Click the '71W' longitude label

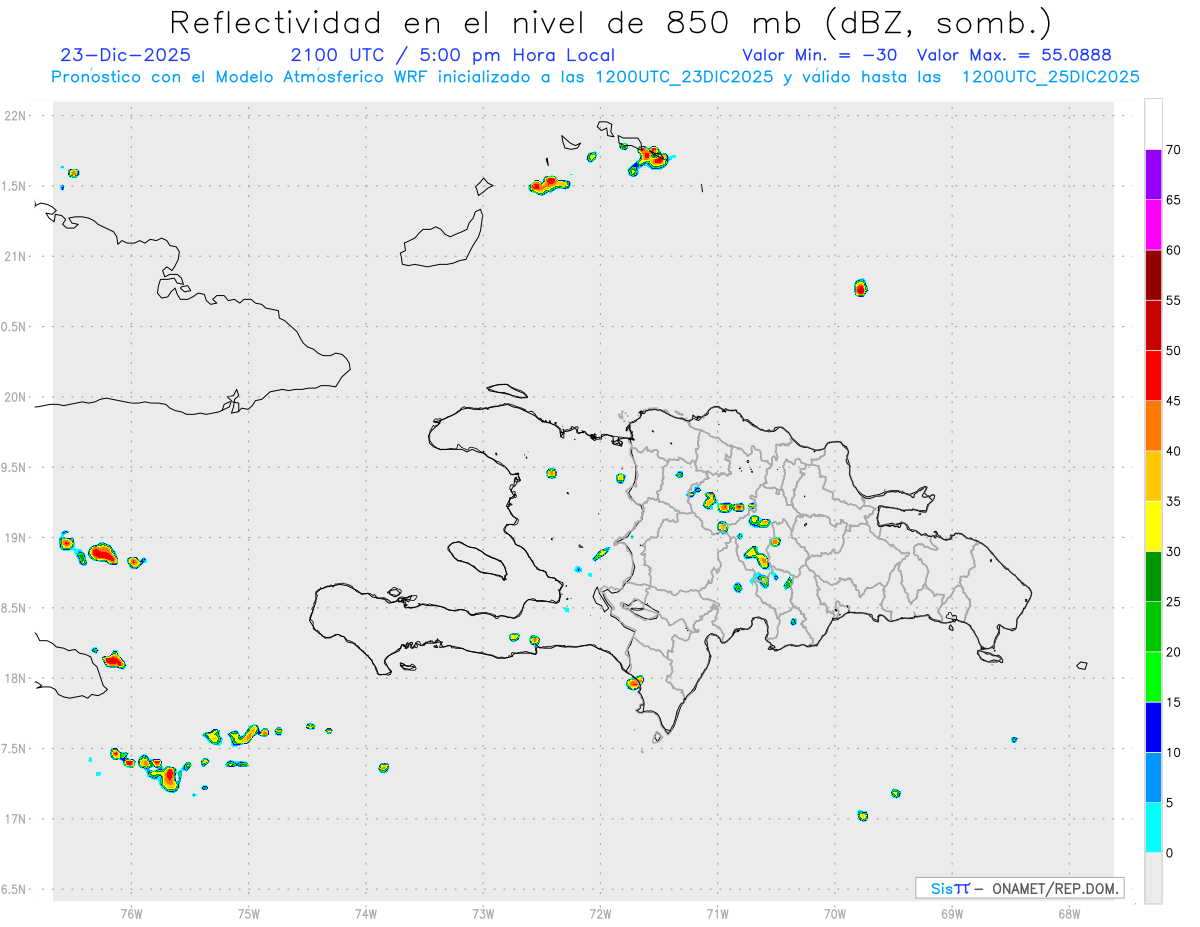(x=717, y=913)
